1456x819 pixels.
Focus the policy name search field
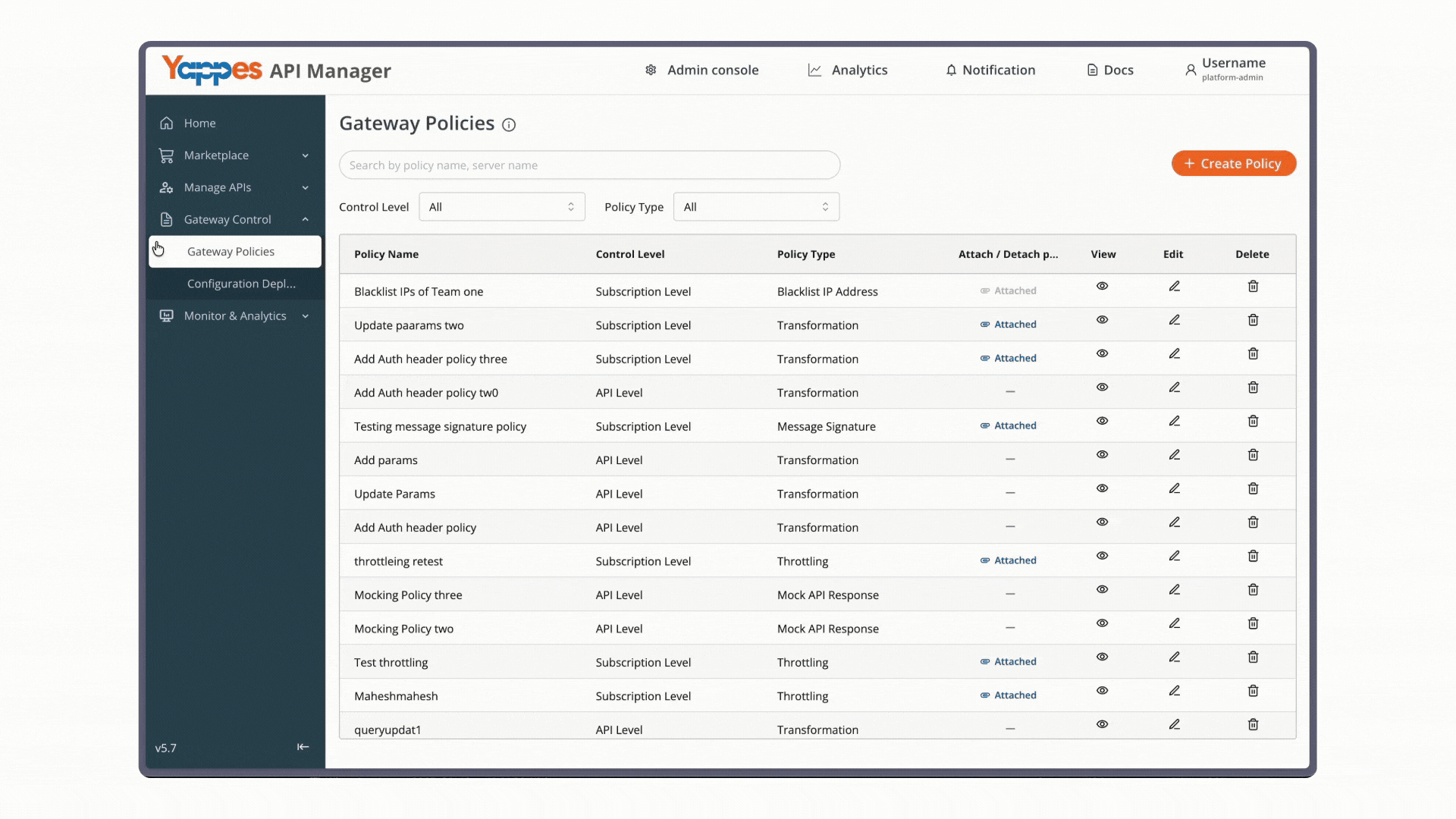click(589, 165)
